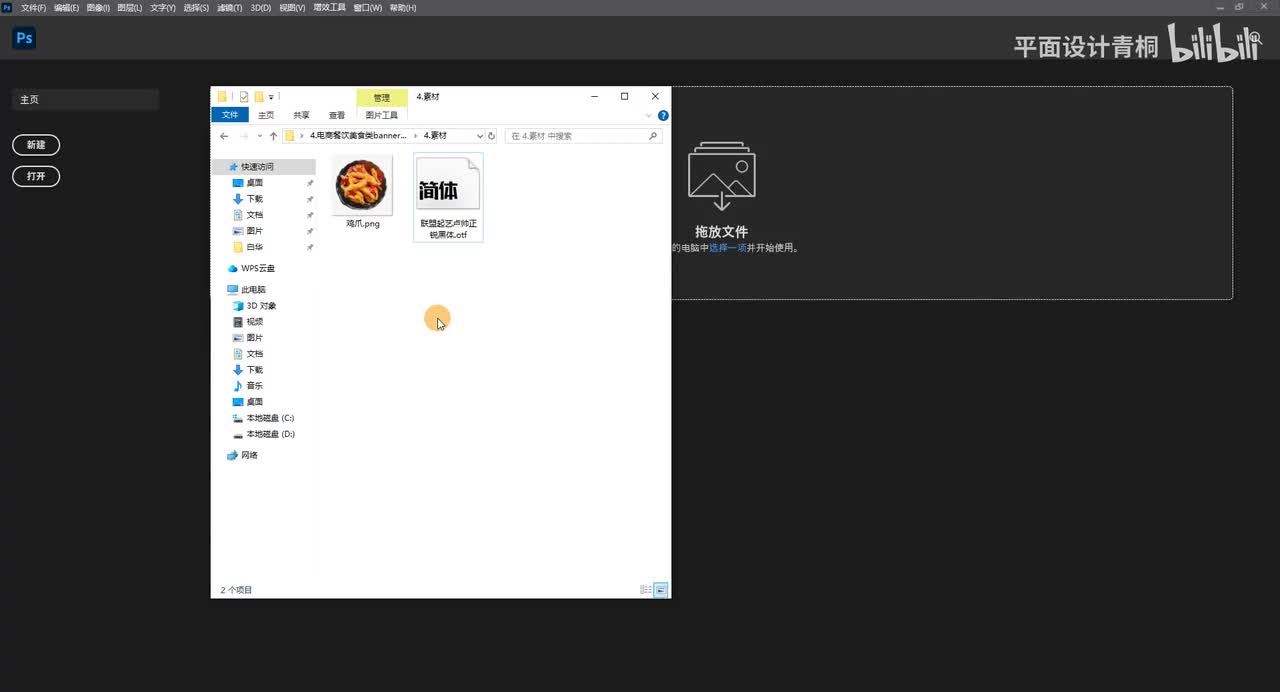Switch to the 图片工具 ribbon tab
This screenshot has height=692, width=1280.
point(382,115)
